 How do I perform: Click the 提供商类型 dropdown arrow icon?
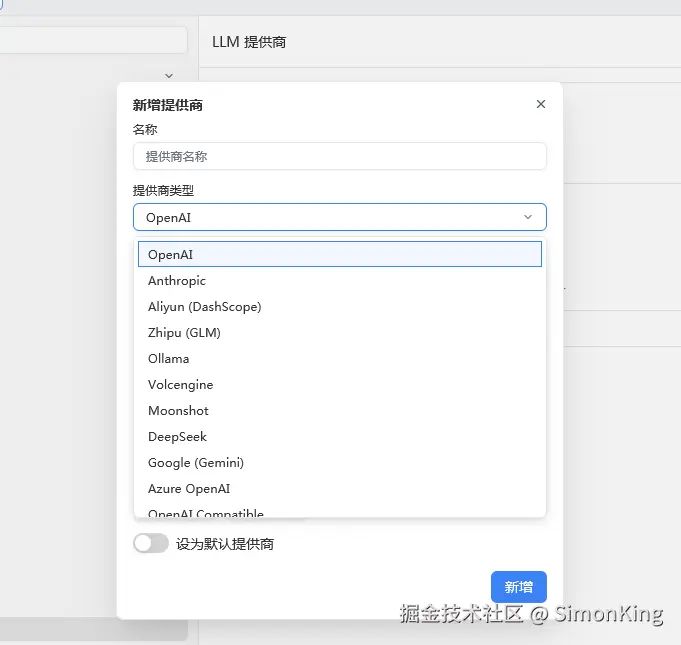(528, 217)
